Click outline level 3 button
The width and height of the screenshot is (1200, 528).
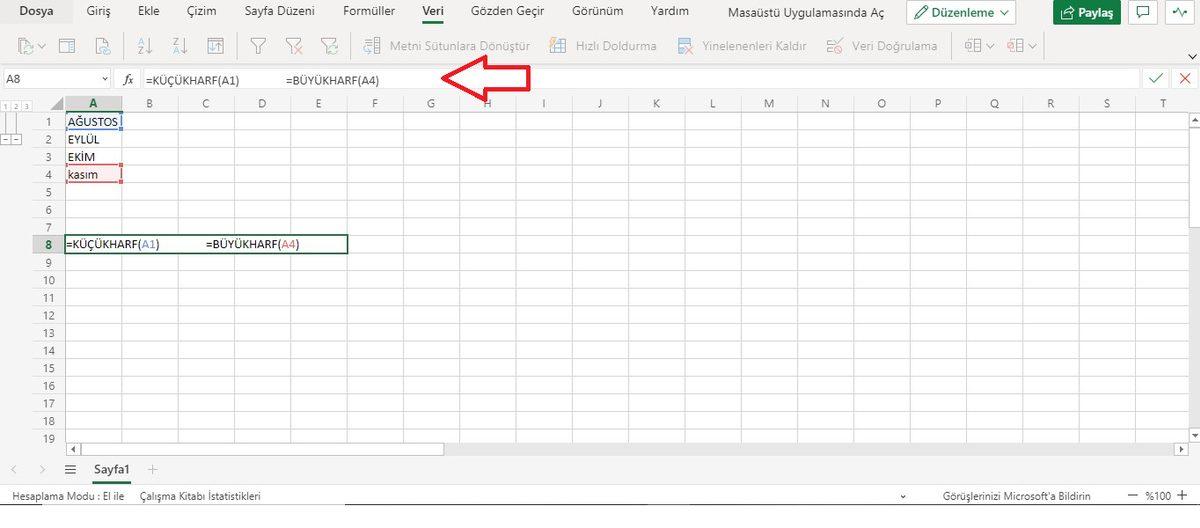point(26,106)
